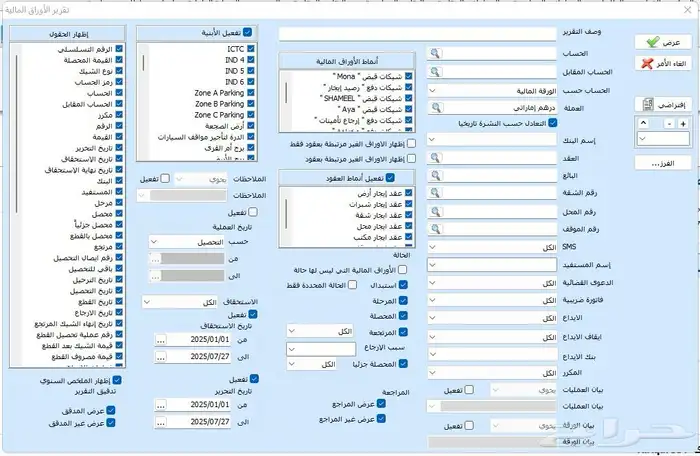Toggle عرض غير المدقق checkbox
This screenshot has width=700, height=456.
[111, 423]
